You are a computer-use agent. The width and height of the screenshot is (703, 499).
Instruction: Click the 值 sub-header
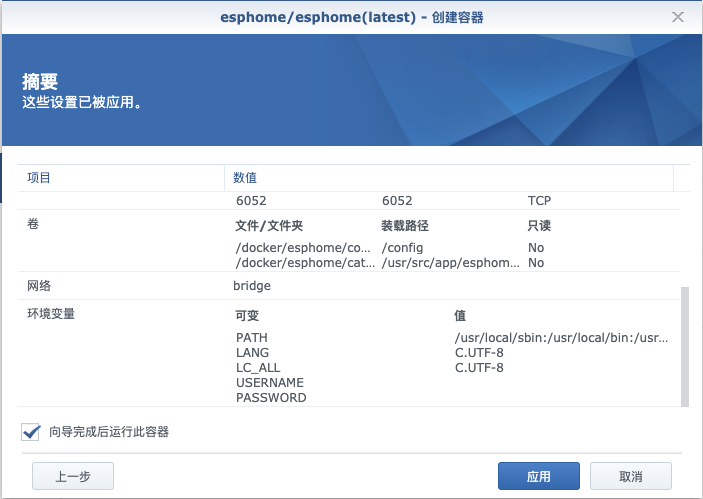[460, 316]
